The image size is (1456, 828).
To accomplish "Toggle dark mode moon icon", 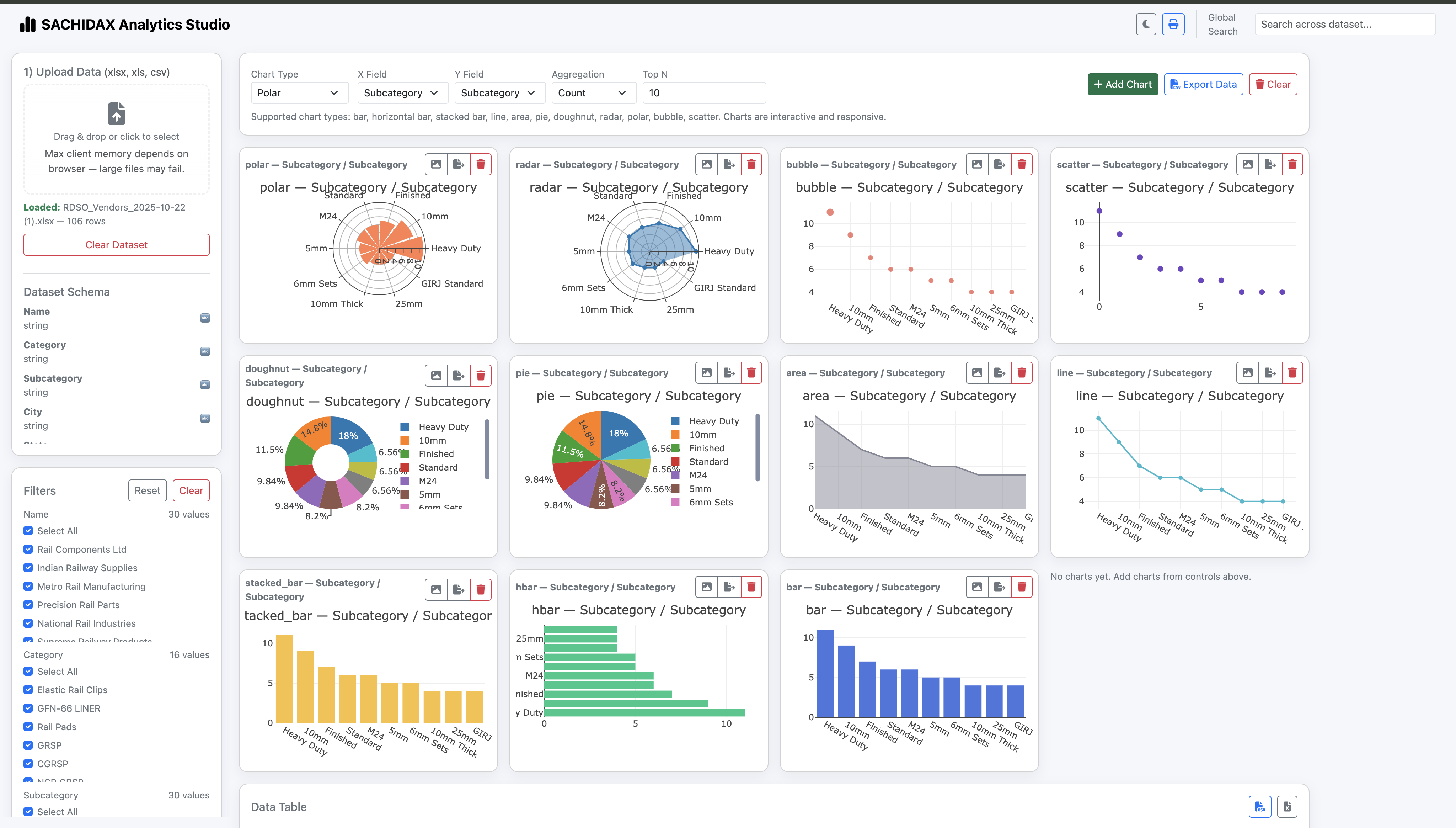I will coord(1146,25).
